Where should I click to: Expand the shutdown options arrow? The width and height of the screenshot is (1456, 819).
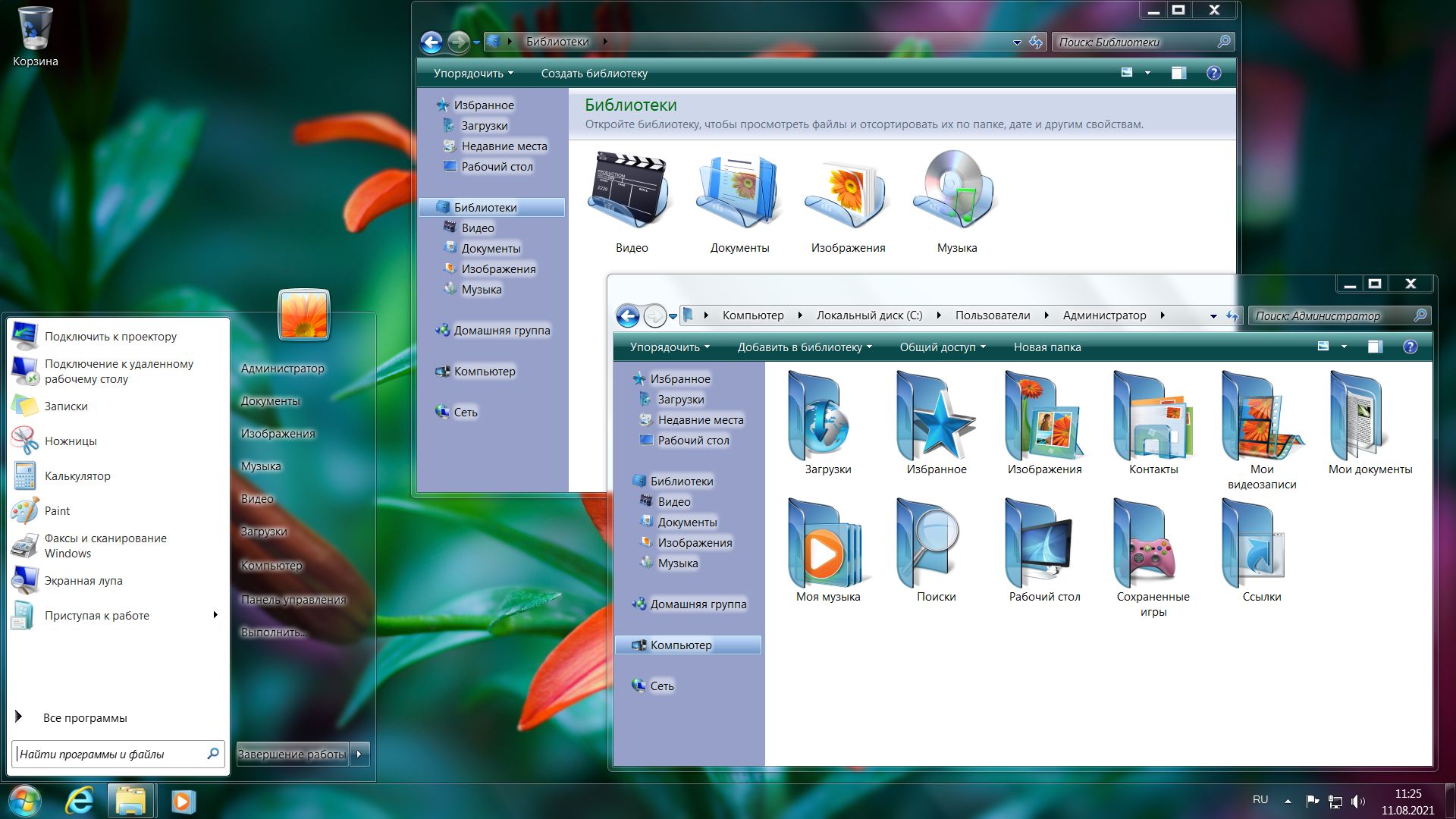[359, 754]
